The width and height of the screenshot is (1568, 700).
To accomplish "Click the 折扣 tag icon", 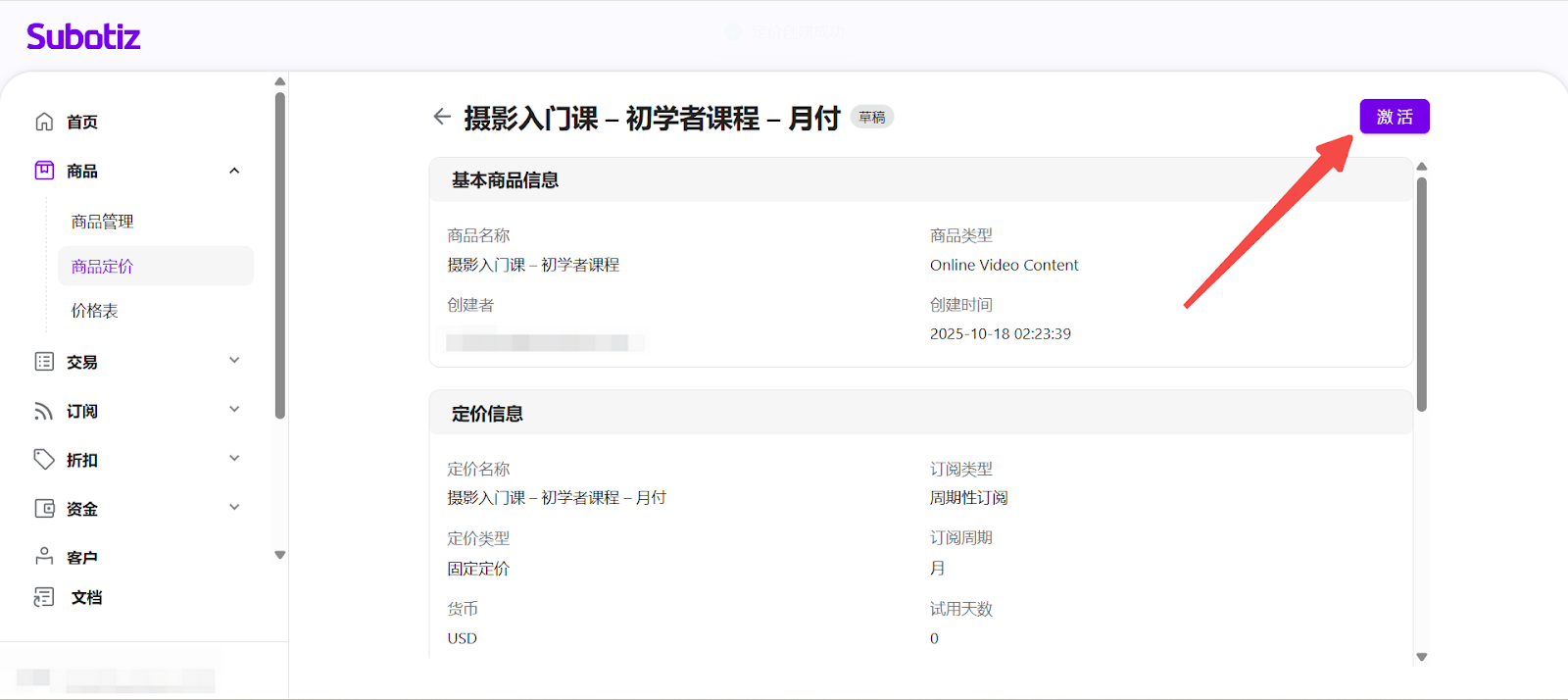I will pyautogui.click(x=44, y=460).
